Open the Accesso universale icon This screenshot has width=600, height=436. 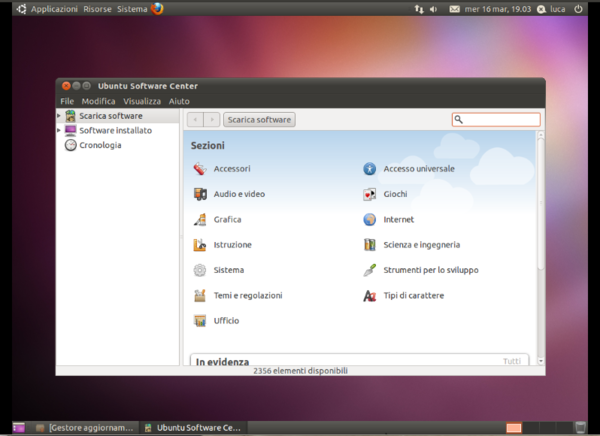[x=370, y=169]
